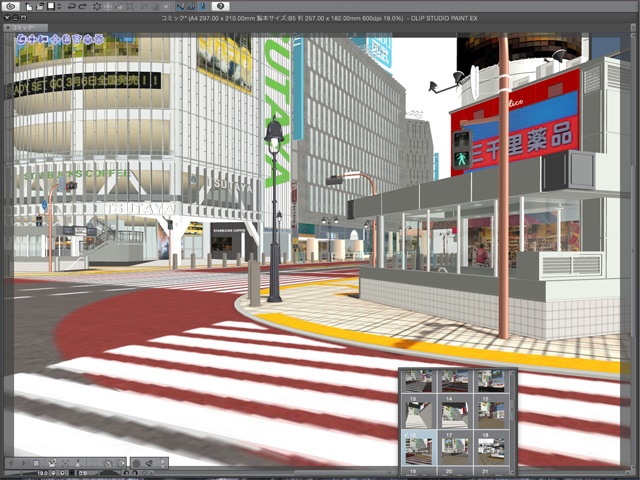Open the help question mark button
Viewport: 640px width, 480px height.
click(220, 6)
